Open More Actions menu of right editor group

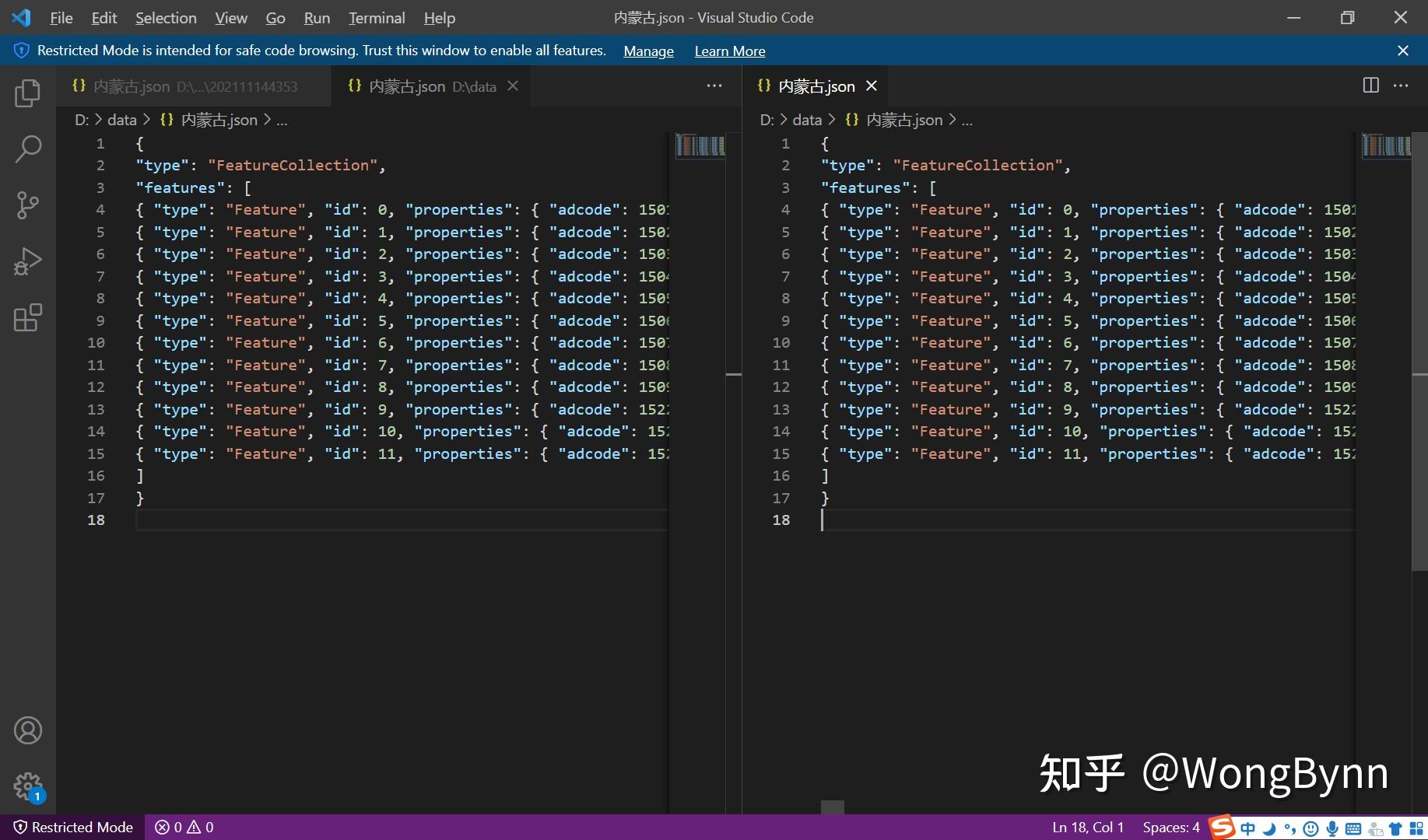click(x=1401, y=86)
